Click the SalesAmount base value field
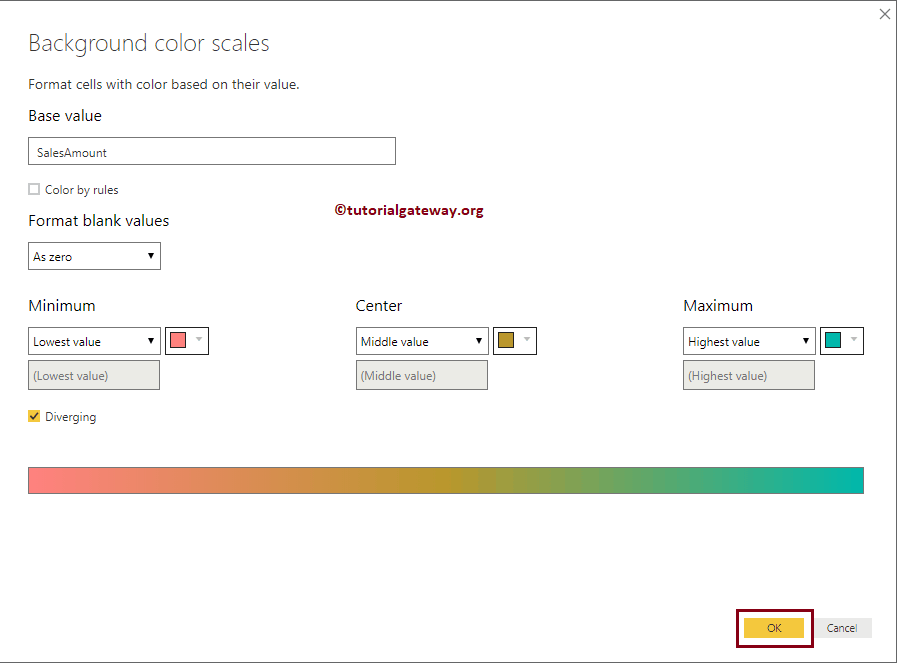 pos(211,151)
